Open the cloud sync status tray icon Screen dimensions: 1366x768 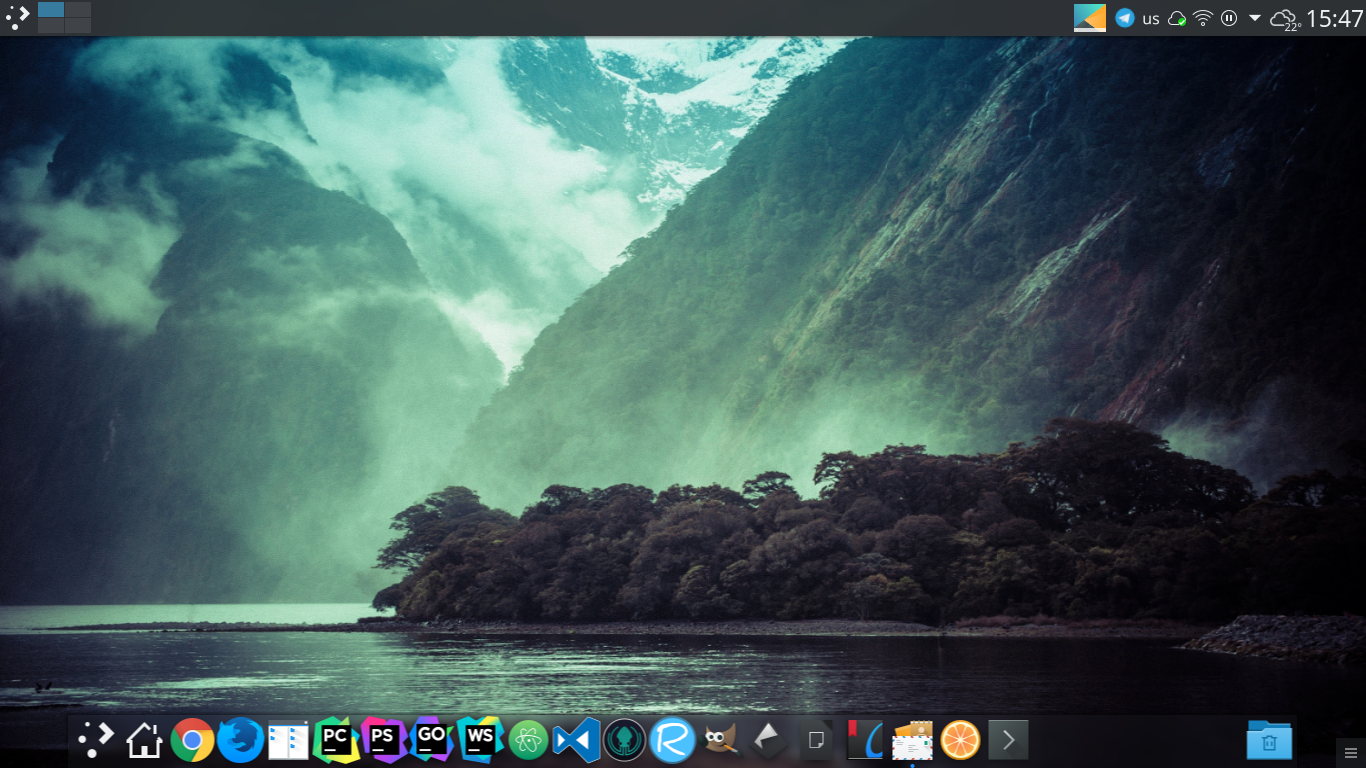coord(1178,18)
